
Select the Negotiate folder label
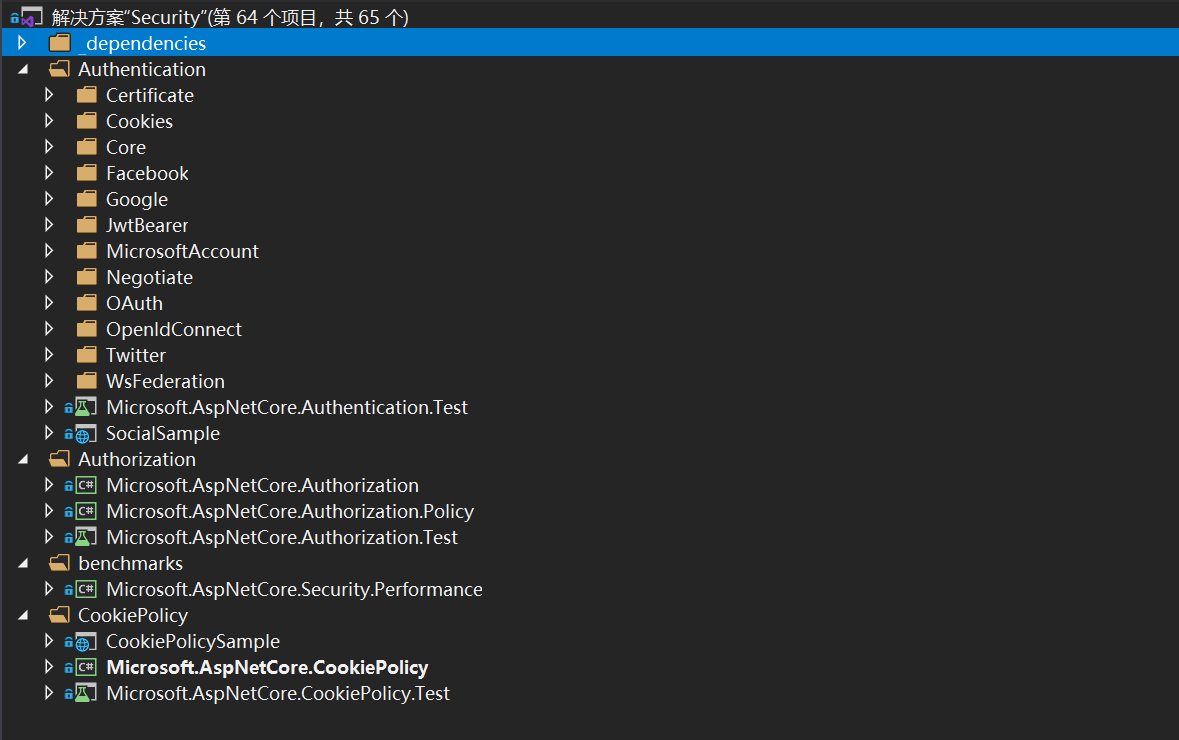tap(149, 278)
